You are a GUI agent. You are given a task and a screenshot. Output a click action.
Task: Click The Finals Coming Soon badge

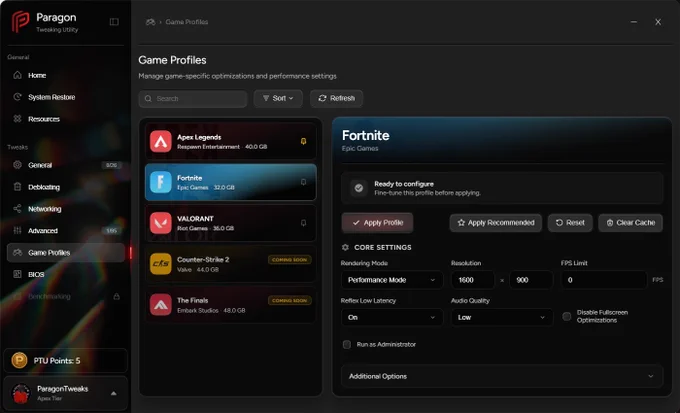290,300
